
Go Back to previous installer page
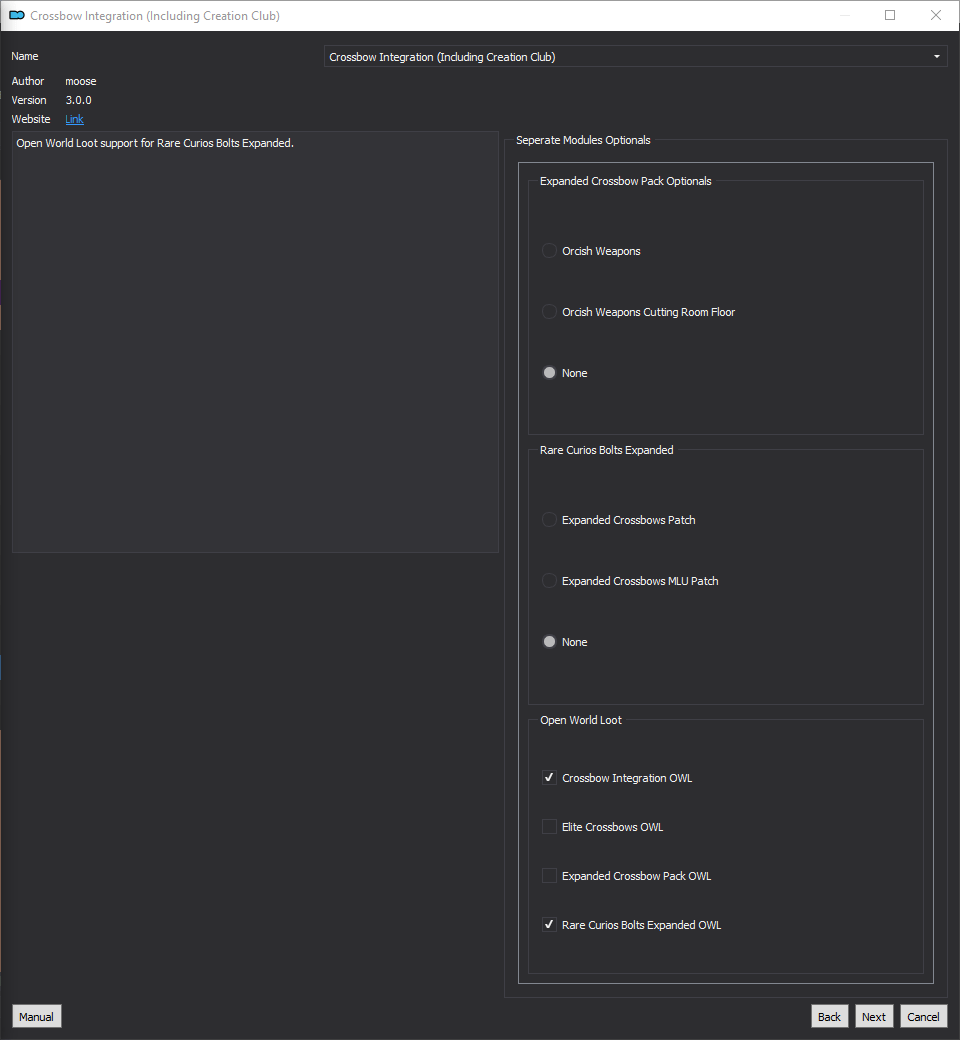829,1017
